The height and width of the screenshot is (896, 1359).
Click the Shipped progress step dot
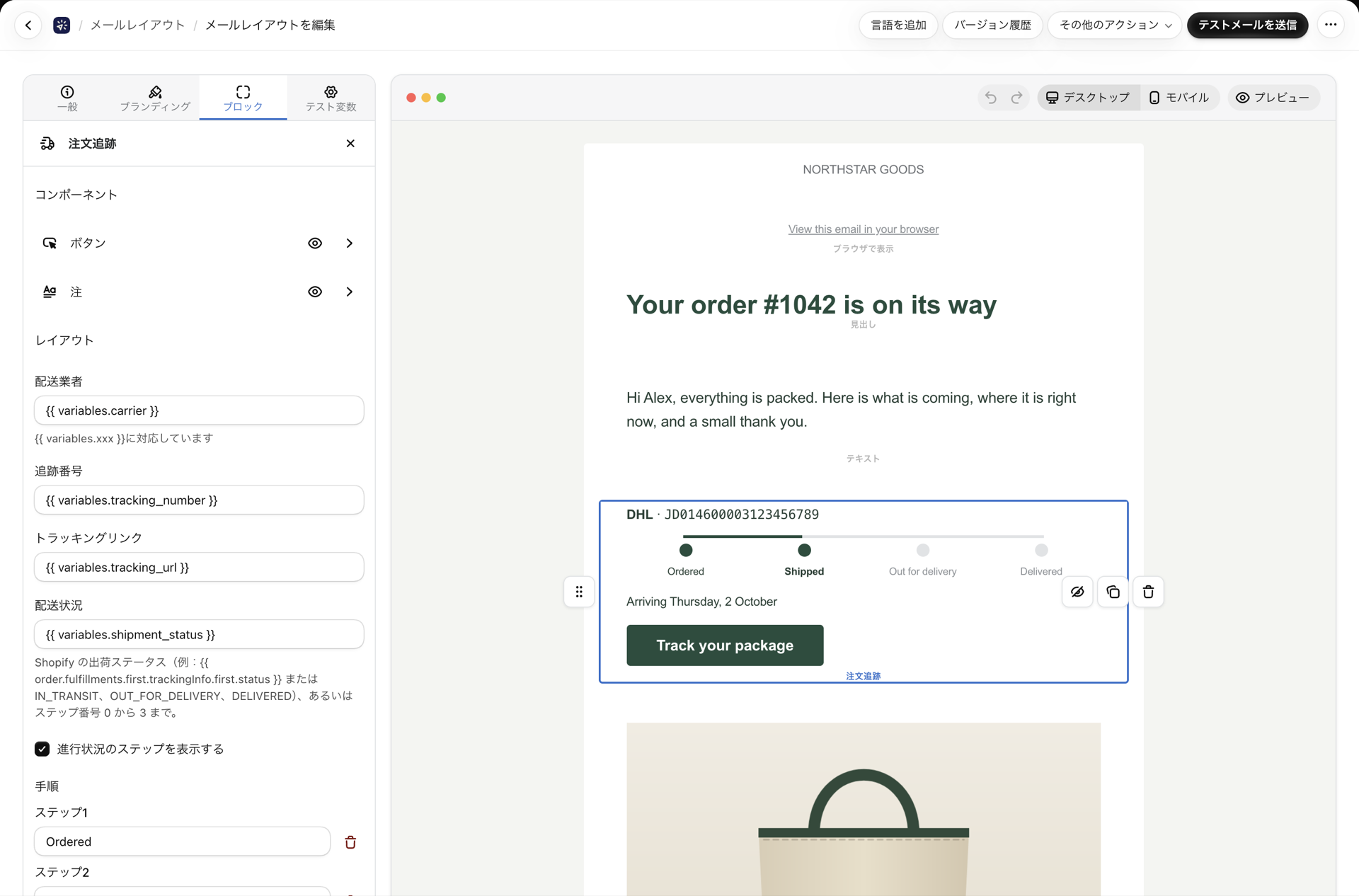[804, 550]
